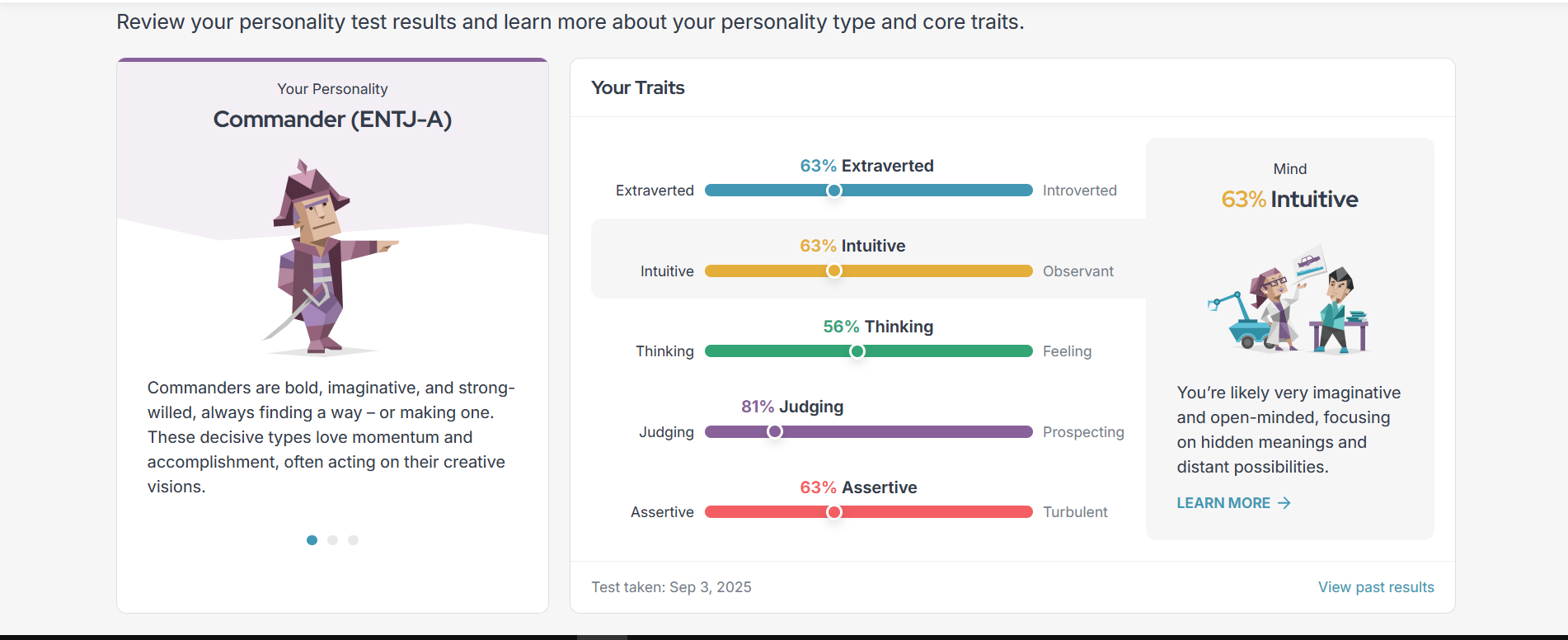This screenshot has width=1568, height=640.
Task: Select the second carousel dot
Action: [332, 540]
